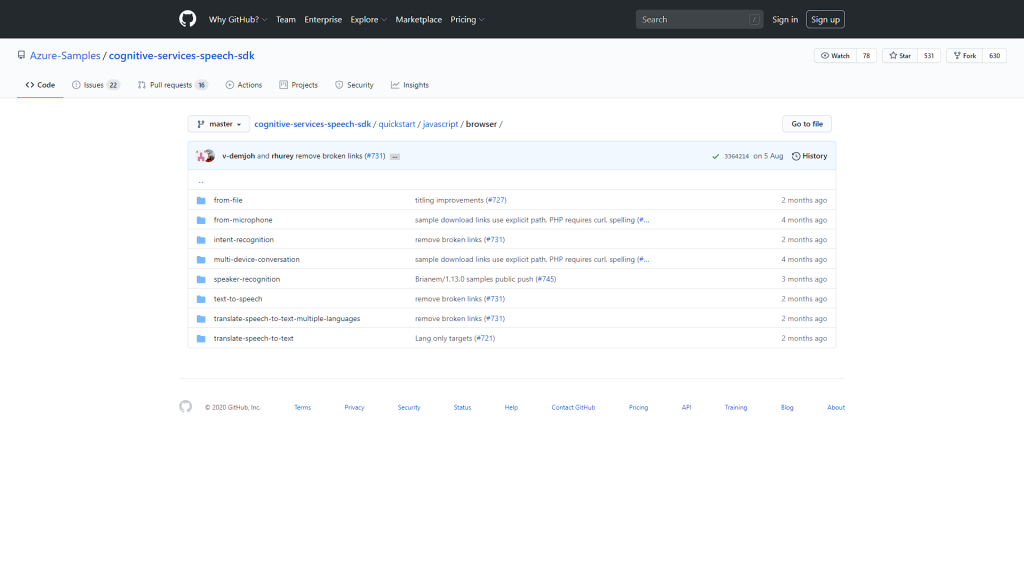Open the Team page link
The image size is (1024, 576).
pos(285,20)
